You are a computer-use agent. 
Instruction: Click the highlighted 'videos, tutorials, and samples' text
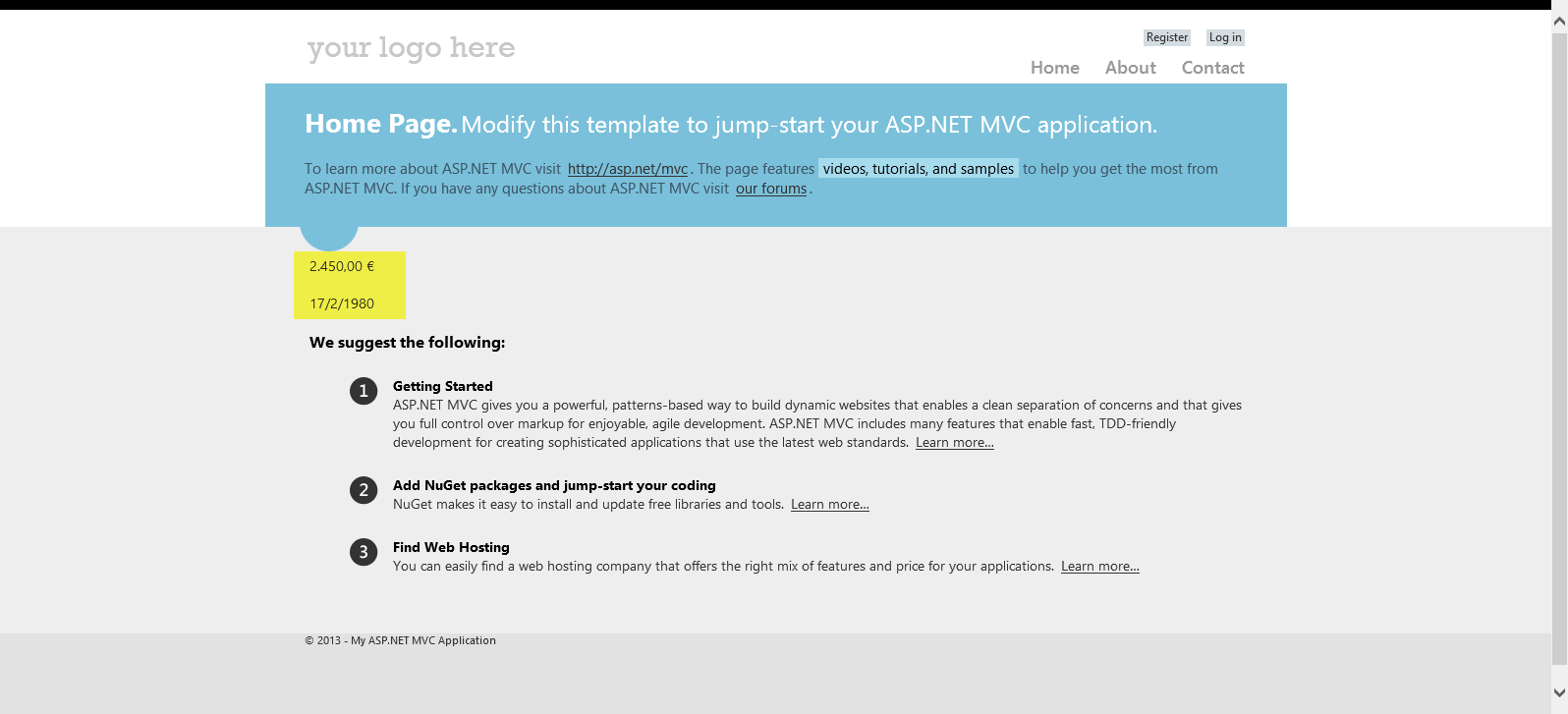point(919,169)
